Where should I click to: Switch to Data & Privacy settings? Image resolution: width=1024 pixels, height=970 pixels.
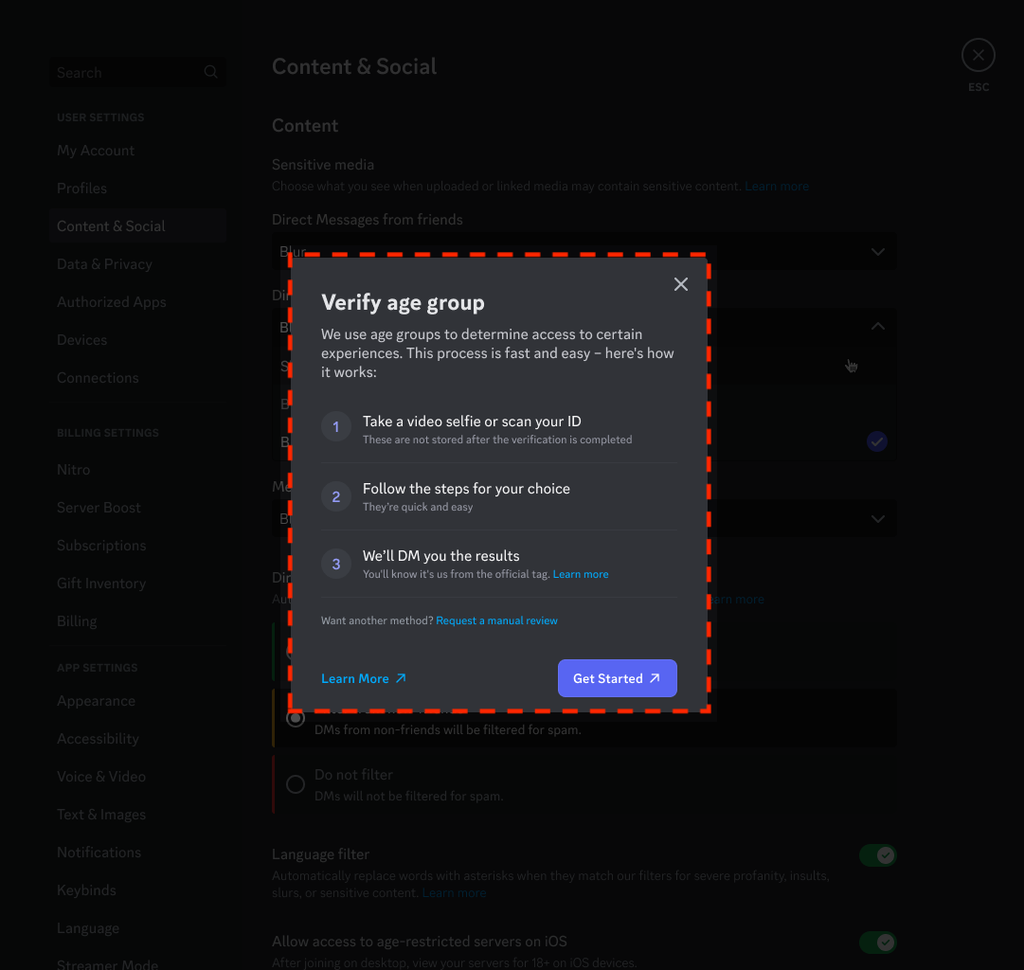click(x=106, y=264)
